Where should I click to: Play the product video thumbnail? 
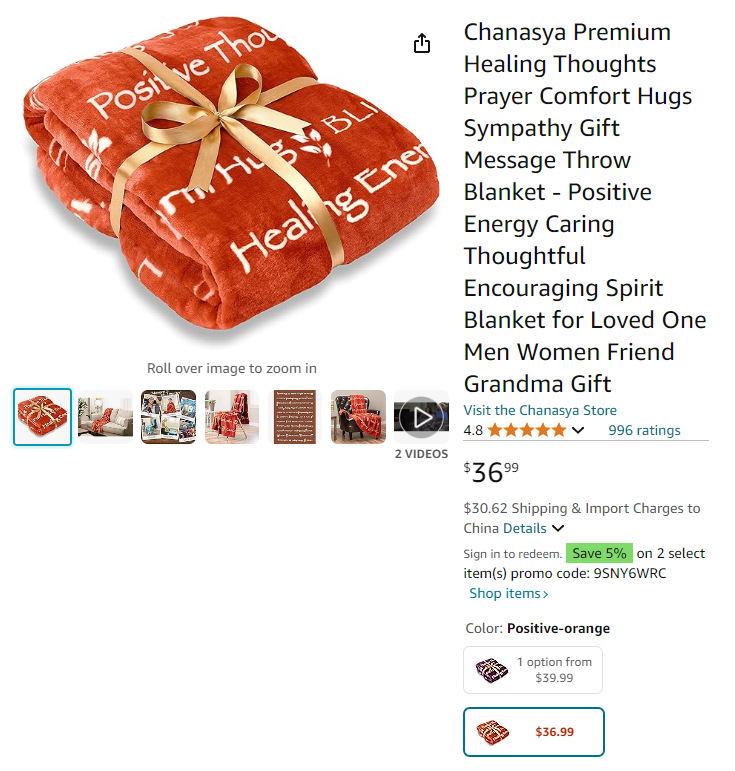pyautogui.click(x=421, y=417)
